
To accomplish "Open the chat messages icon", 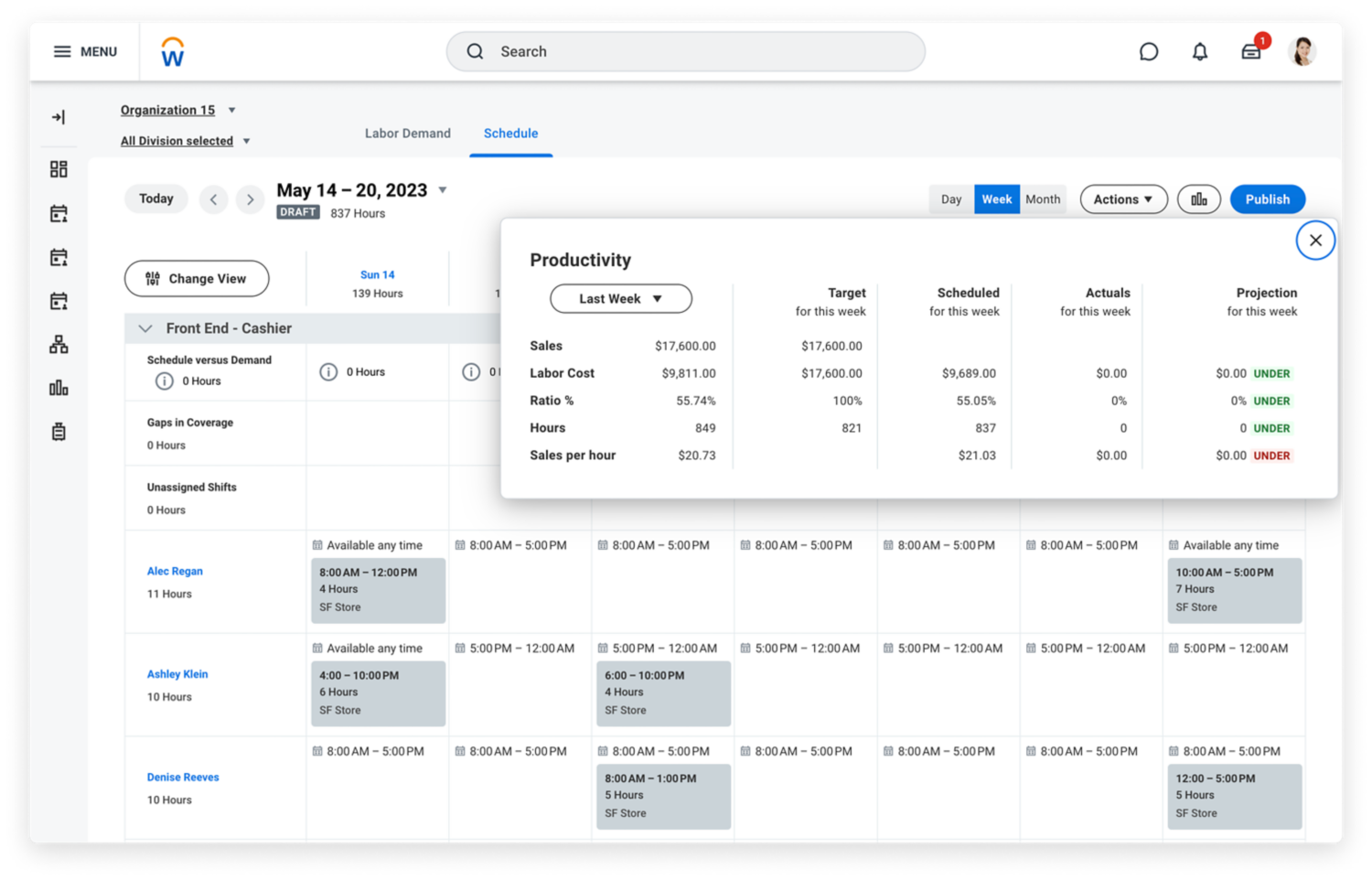I will tap(1148, 52).
